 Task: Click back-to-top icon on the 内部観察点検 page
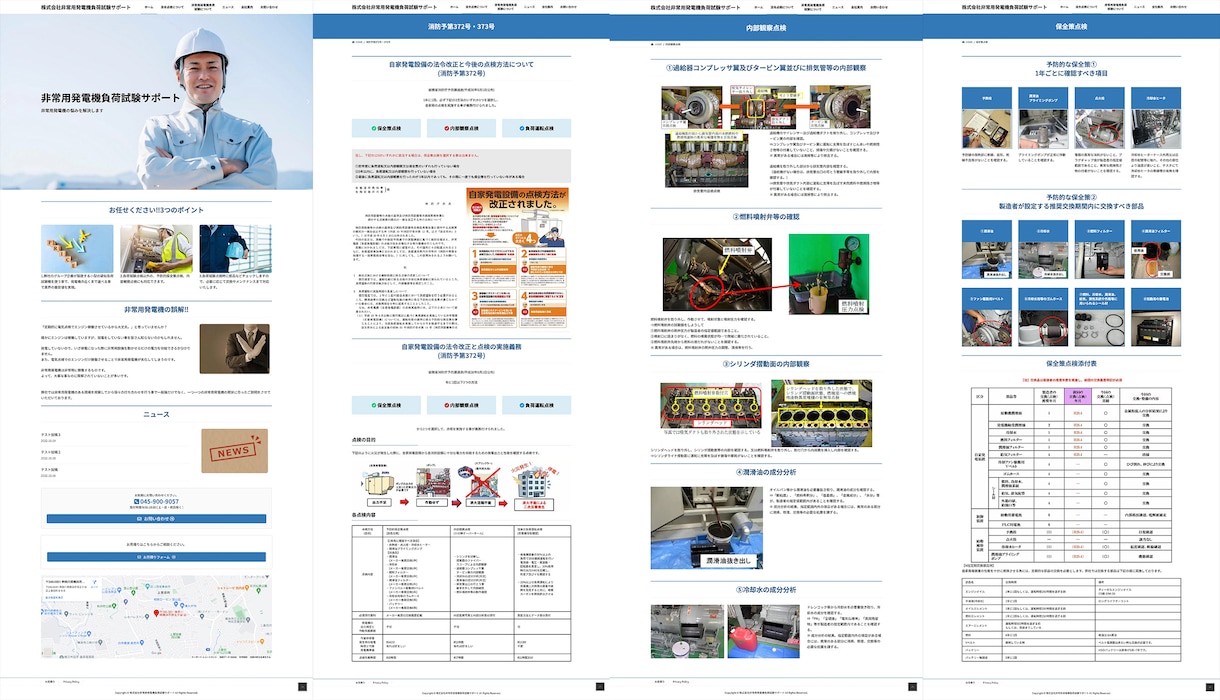point(913,685)
